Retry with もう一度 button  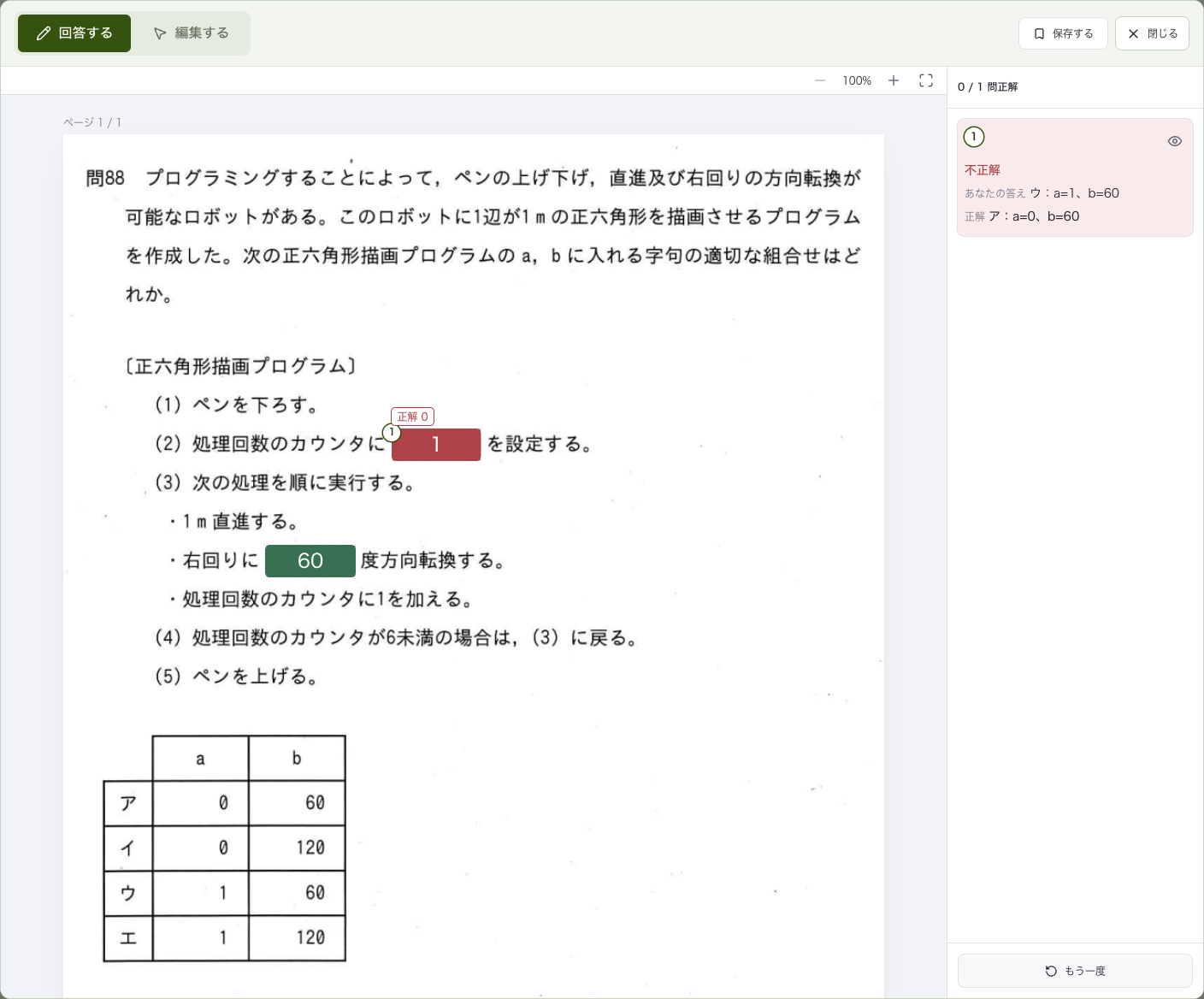click(1075, 971)
